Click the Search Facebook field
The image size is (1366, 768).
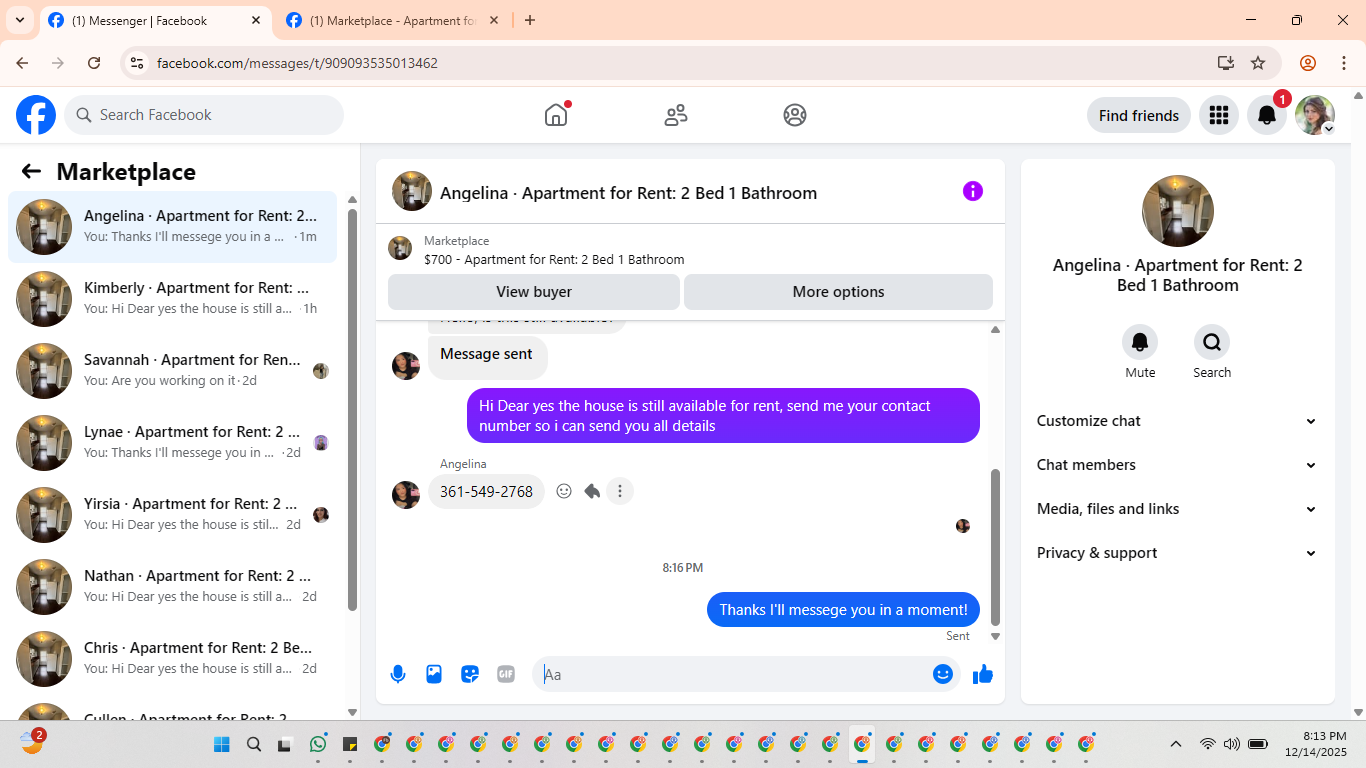204,115
